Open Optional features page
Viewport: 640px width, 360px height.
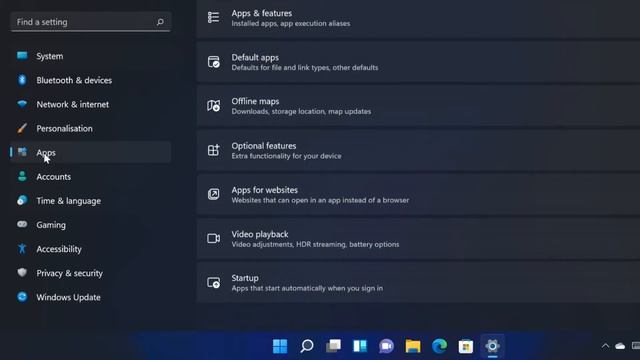pos(418,150)
